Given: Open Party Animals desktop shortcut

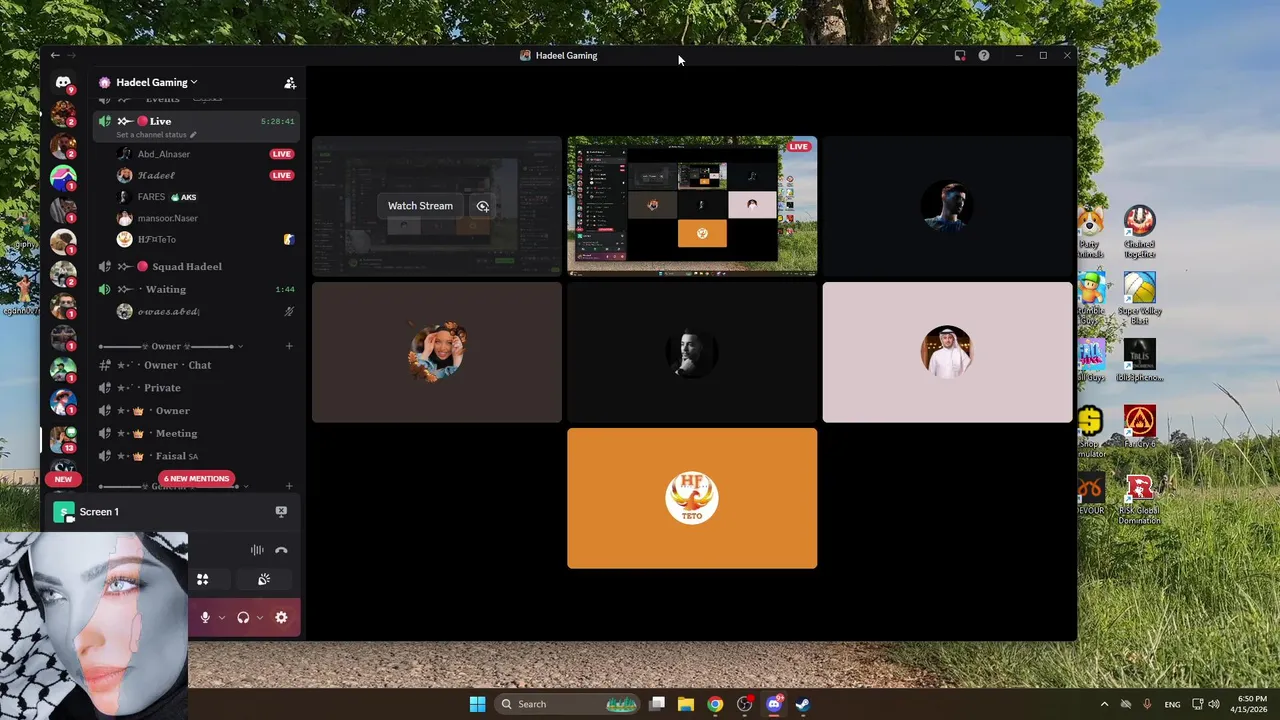Looking at the screenshot, I should tap(1090, 231).
